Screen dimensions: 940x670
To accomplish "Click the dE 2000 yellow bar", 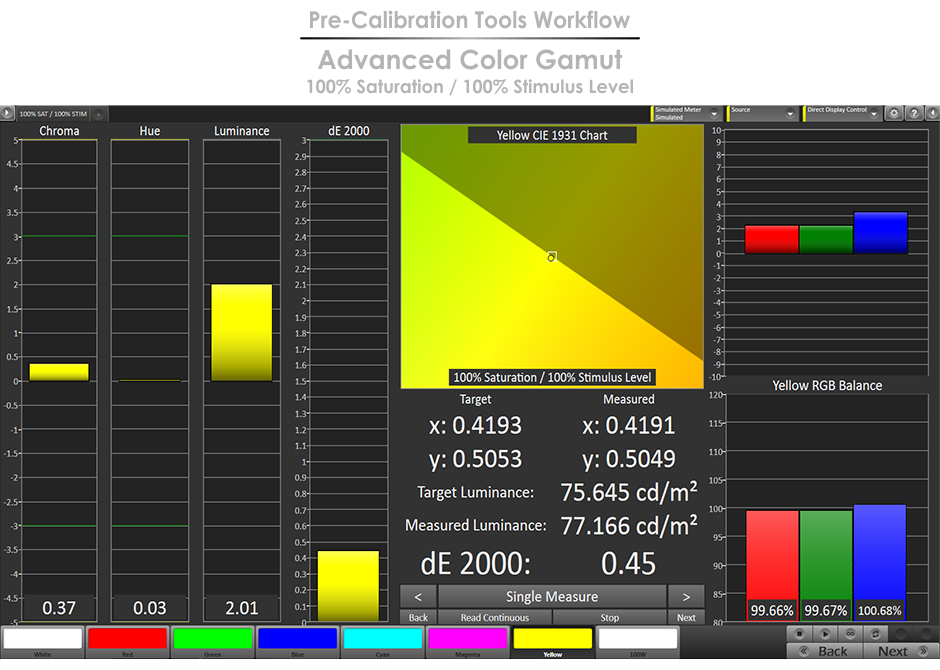I will tap(348, 586).
